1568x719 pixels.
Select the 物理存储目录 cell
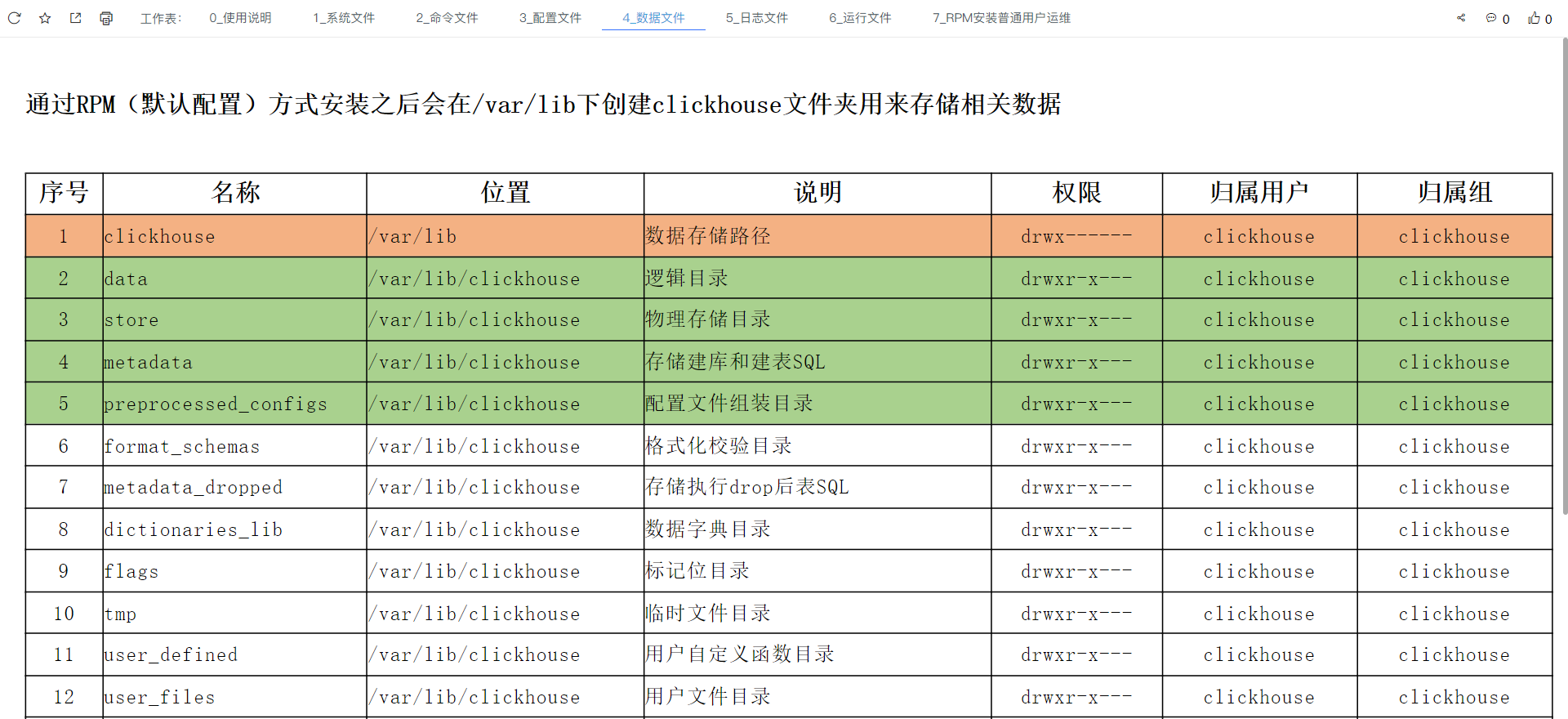[x=817, y=319]
